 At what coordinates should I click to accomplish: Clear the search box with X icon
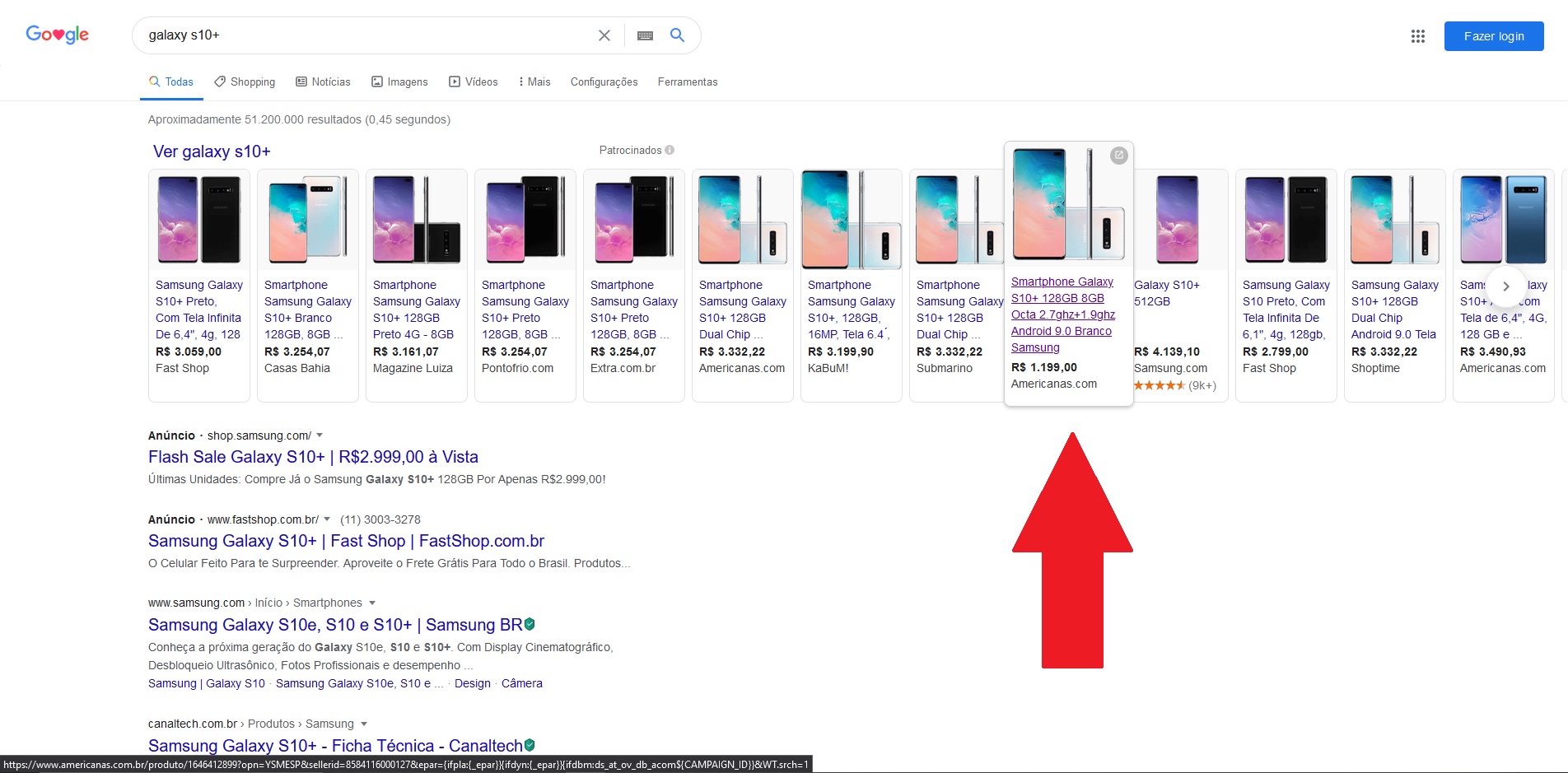[x=604, y=35]
